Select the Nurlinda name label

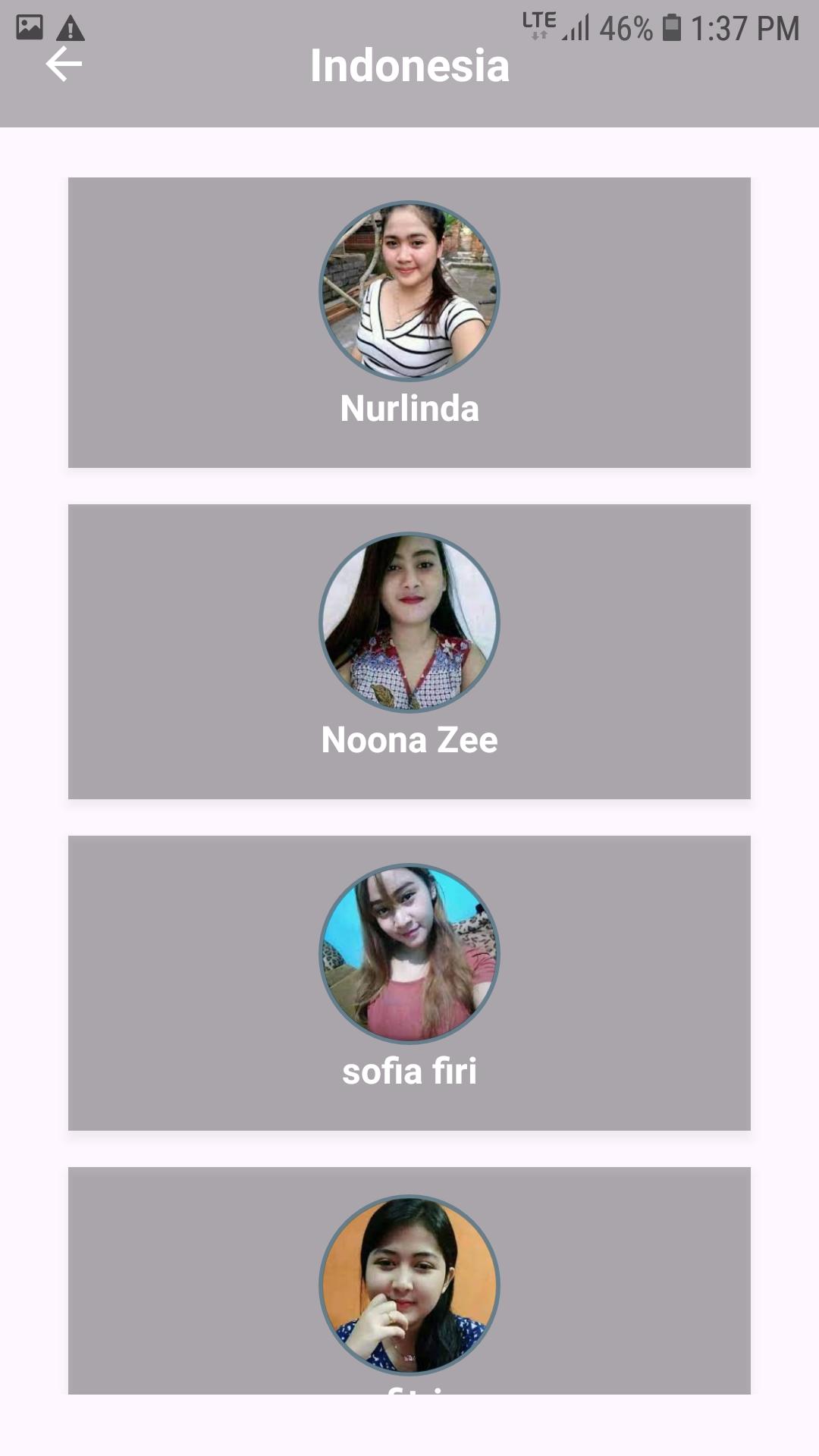pyautogui.click(x=409, y=409)
